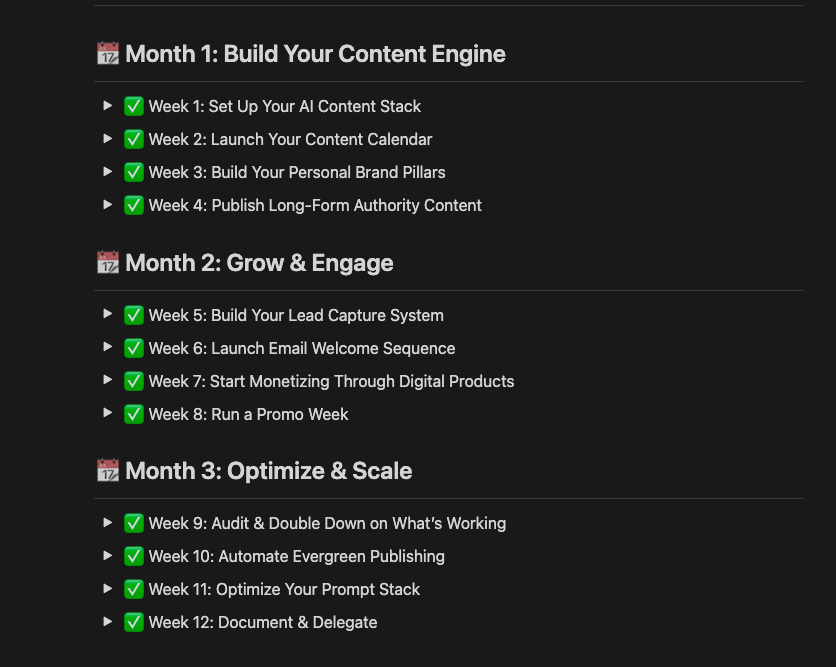Click the green checkmark icon for Week 12

pos(134,622)
